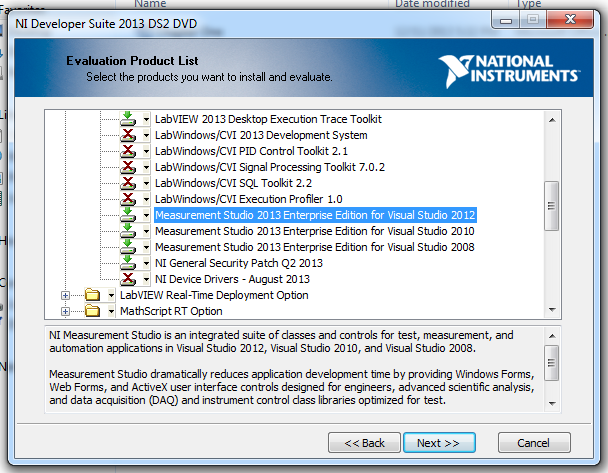Click install icon for Measurement Studio for Visual Studio 2008

[128, 247]
